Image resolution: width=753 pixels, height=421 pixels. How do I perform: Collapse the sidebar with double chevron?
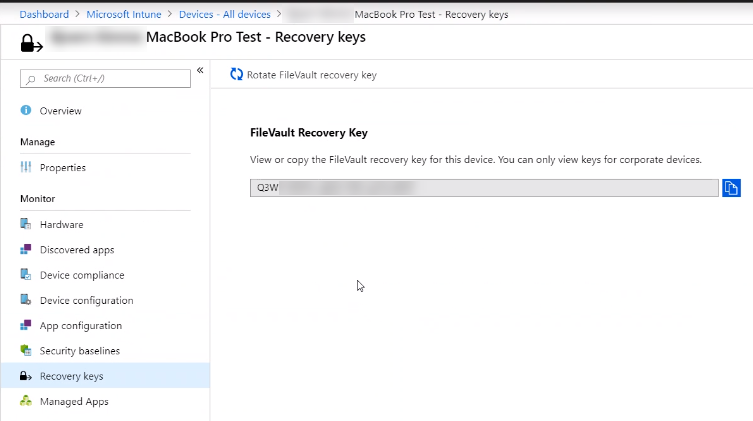[x=200, y=70]
